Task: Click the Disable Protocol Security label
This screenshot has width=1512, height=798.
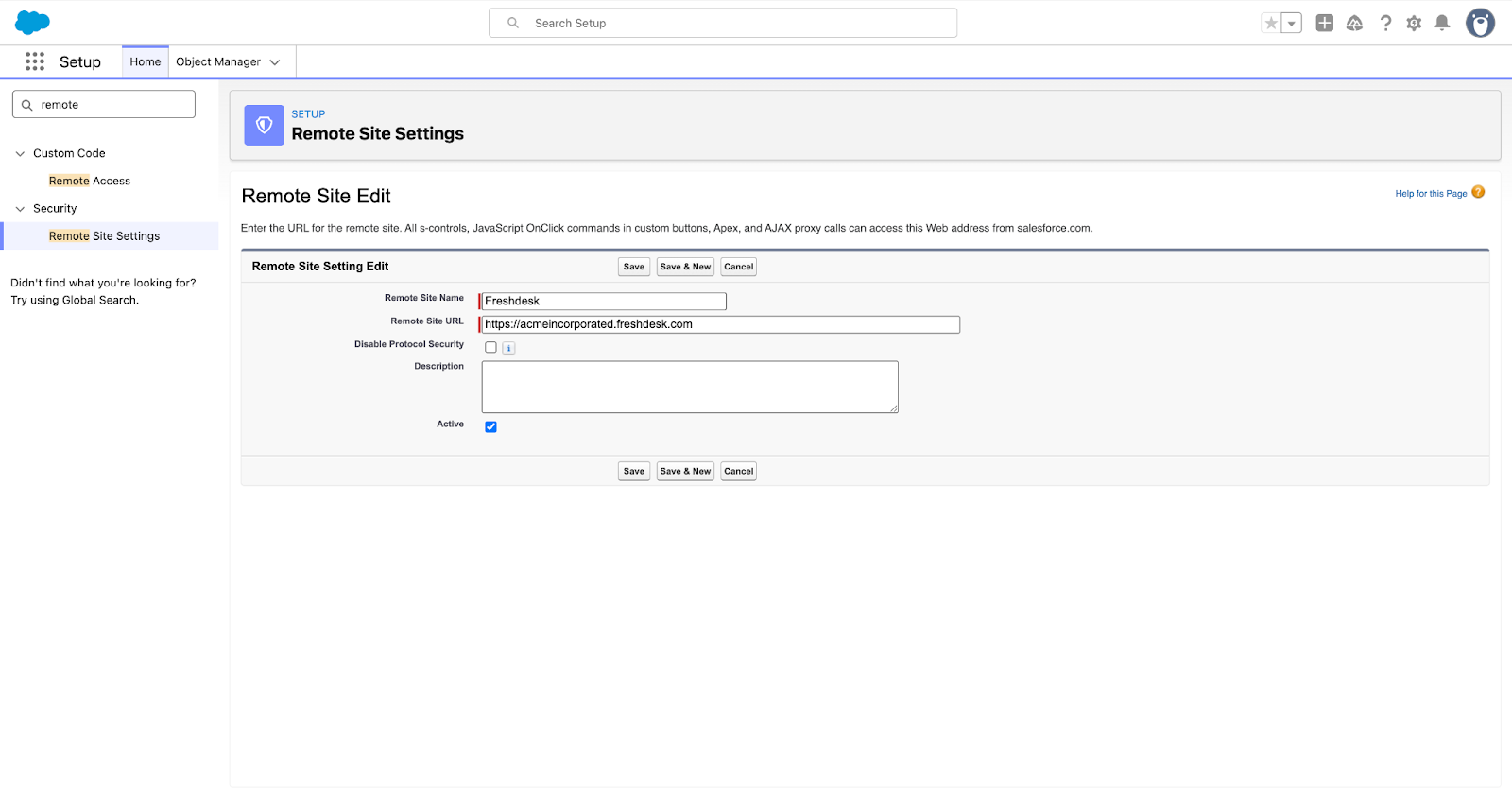Action: coord(409,344)
